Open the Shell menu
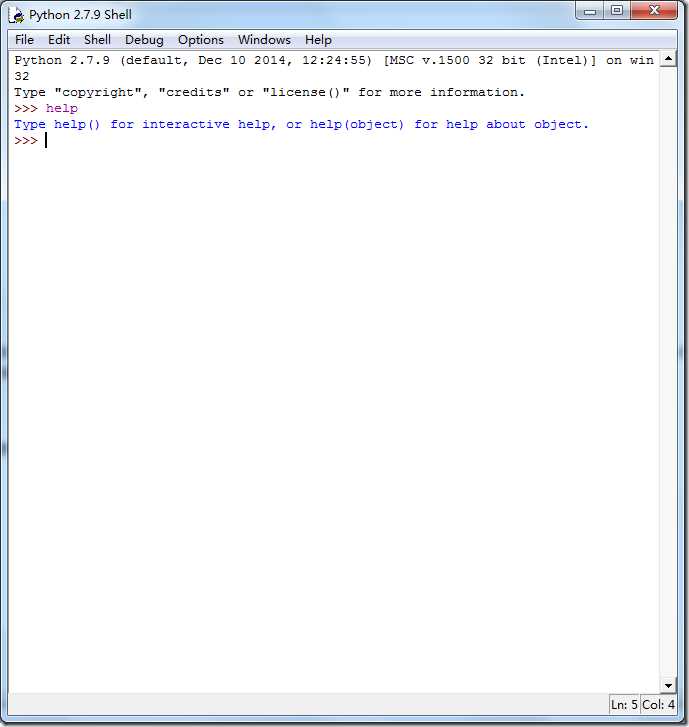The height and width of the screenshot is (727, 689). point(97,40)
